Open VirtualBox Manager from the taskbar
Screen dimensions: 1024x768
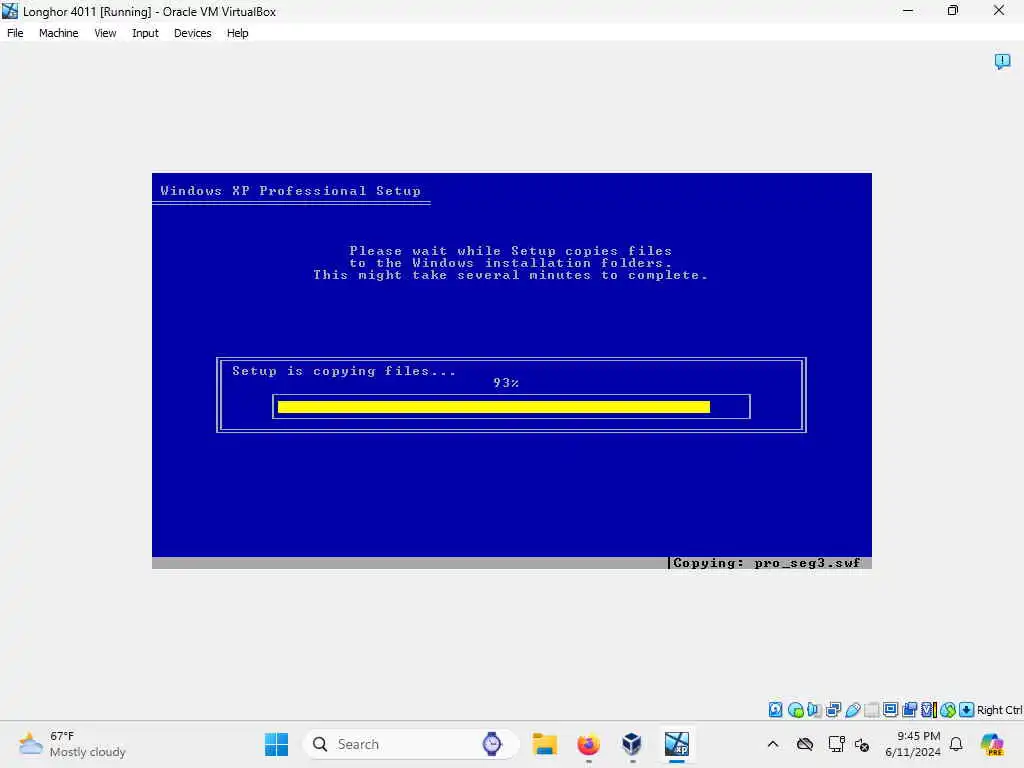[x=632, y=744]
